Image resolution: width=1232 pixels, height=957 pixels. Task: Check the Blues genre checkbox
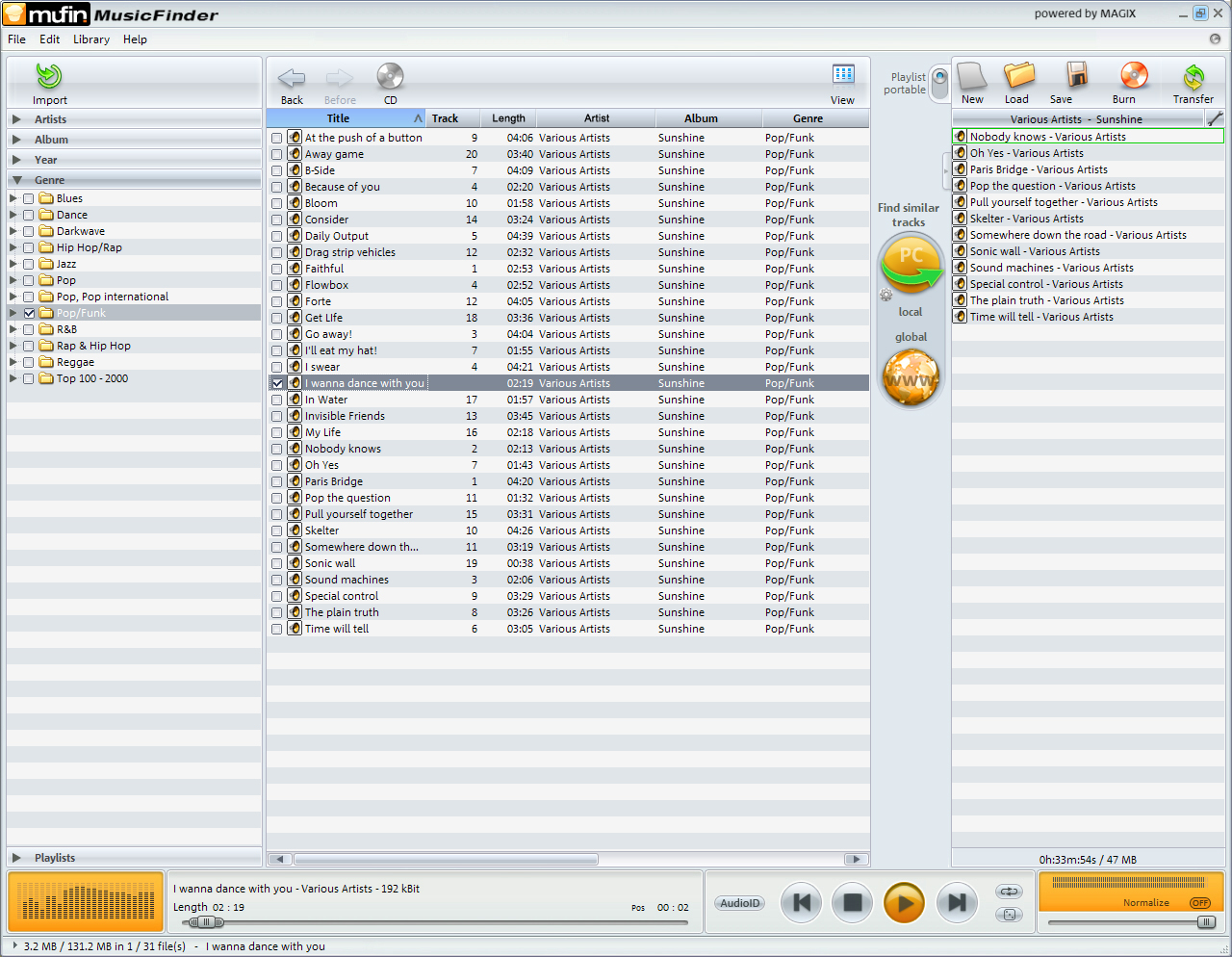pos(29,198)
